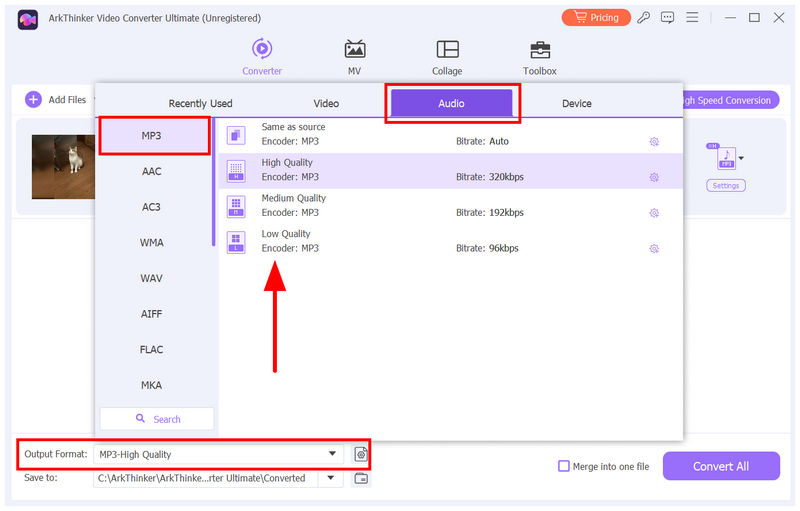The width and height of the screenshot is (800, 511).
Task: Select AIFF in format list
Action: (152, 314)
